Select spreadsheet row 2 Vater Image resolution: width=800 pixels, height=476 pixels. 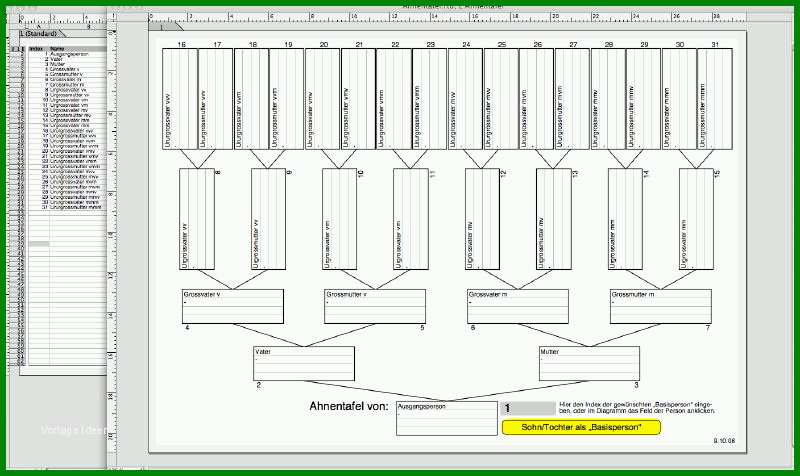[x=67, y=59]
